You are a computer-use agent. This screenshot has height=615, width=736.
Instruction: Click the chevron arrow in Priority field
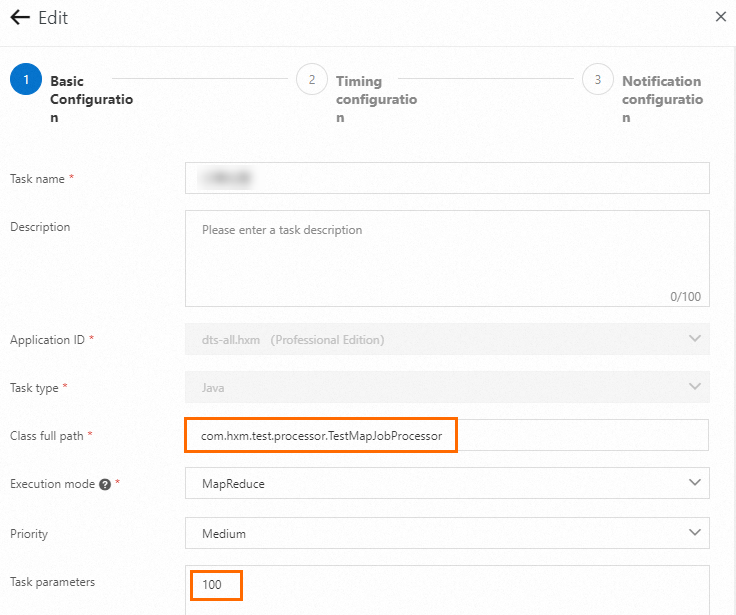tap(695, 533)
